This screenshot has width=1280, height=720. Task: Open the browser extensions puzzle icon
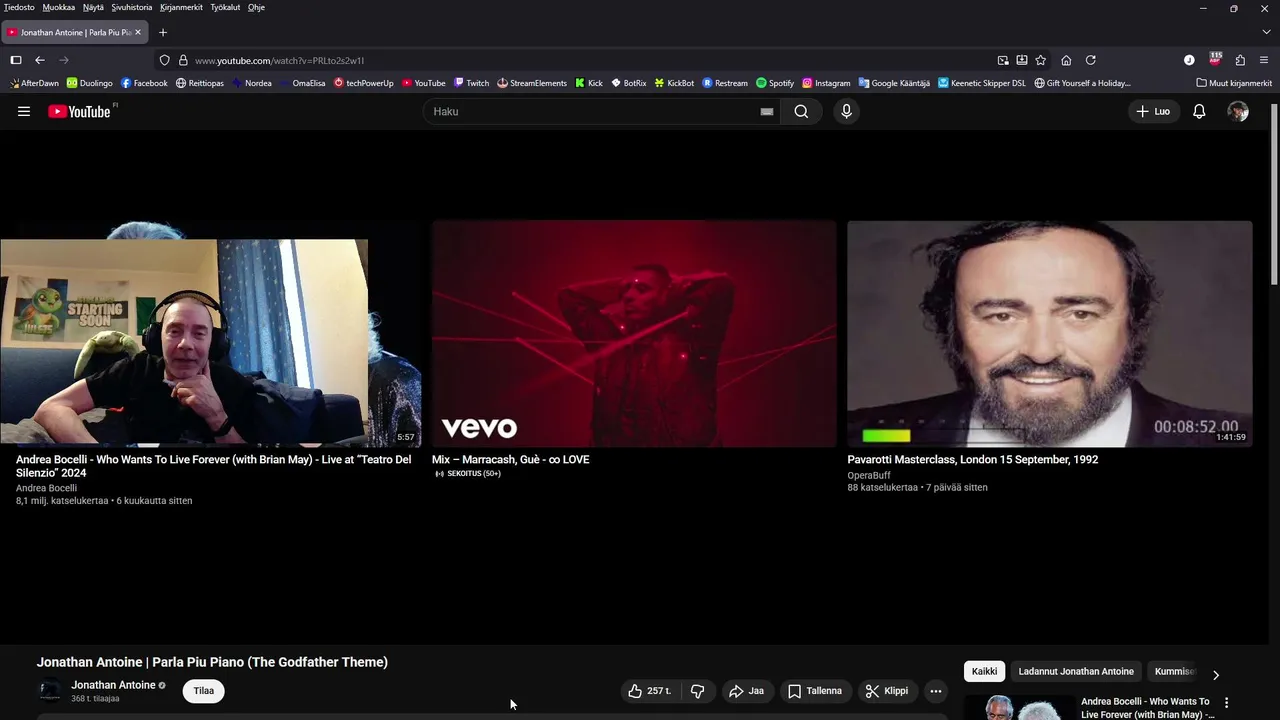[x=1240, y=60]
